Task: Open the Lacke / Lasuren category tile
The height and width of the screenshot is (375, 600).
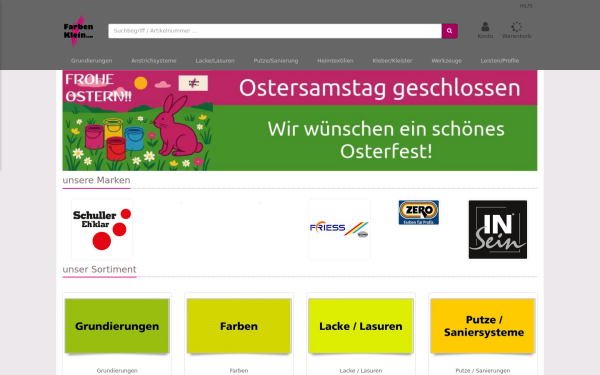Action: pos(361,326)
